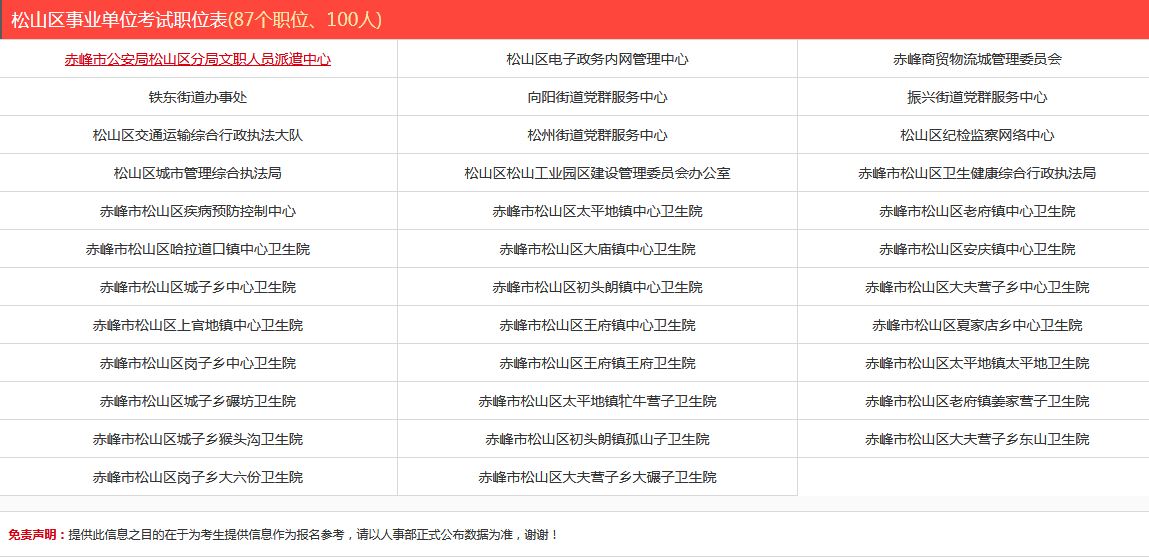The image size is (1149, 558).
Task: Select 赤峰商贸物流城管理委员会
Action: [977, 59]
